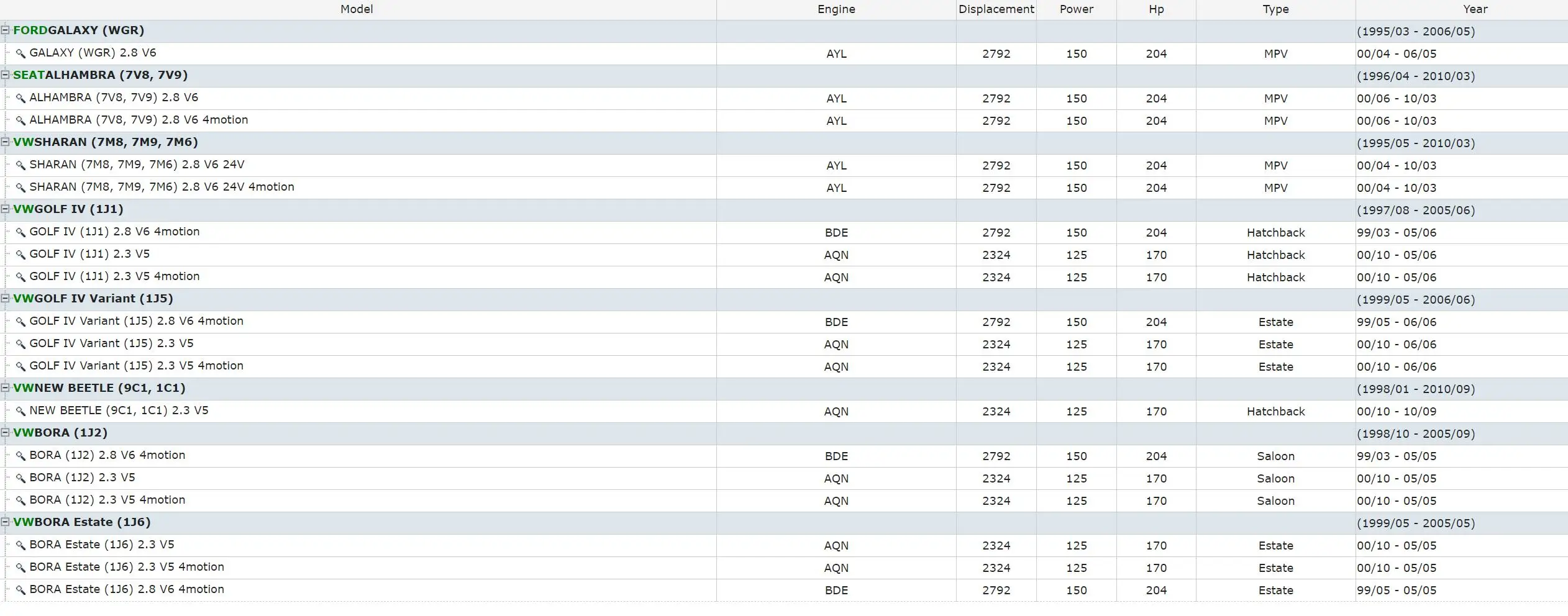The image size is (1568, 616).
Task: Click date range (1996/04 - 2010/03)
Action: [1416, 76]
